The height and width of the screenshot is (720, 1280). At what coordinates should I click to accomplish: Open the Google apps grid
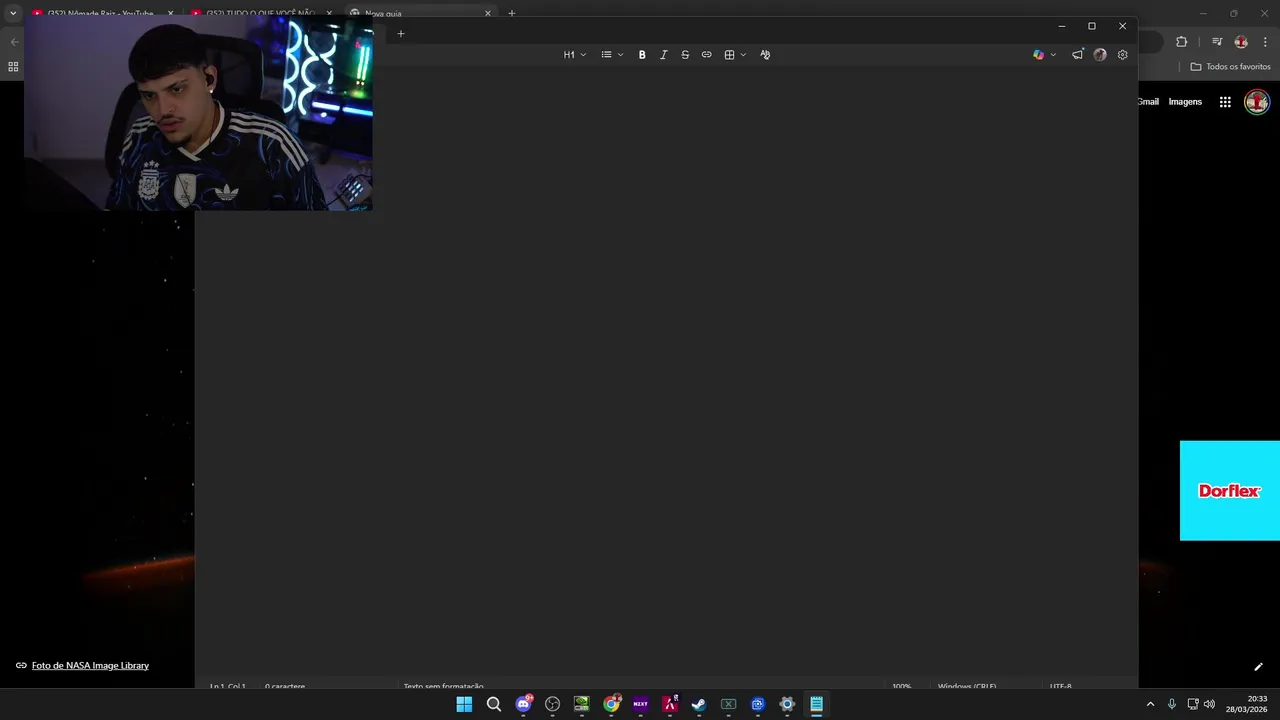tap(1225, 102)
